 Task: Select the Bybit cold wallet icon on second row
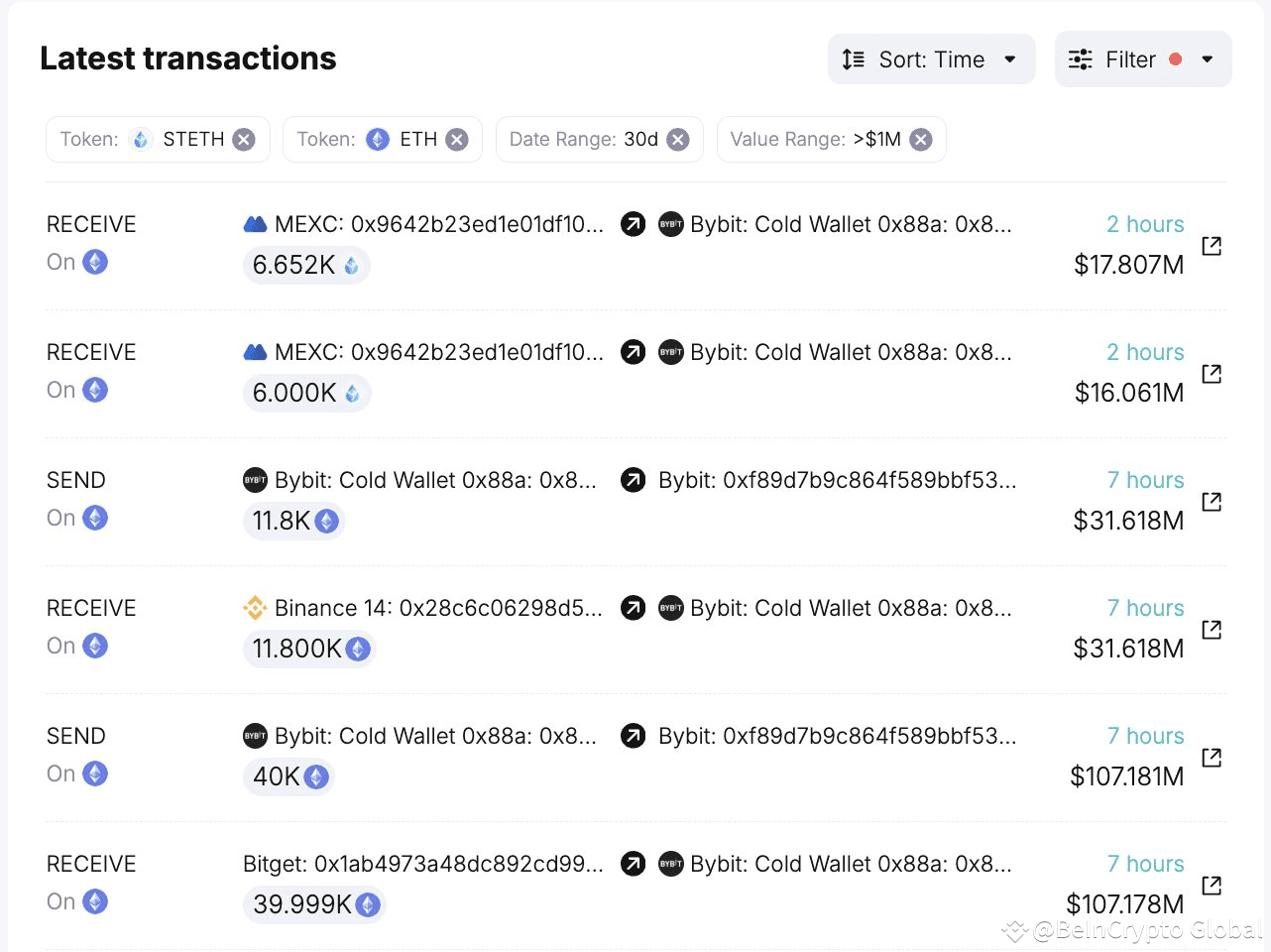tap(671, 352)
